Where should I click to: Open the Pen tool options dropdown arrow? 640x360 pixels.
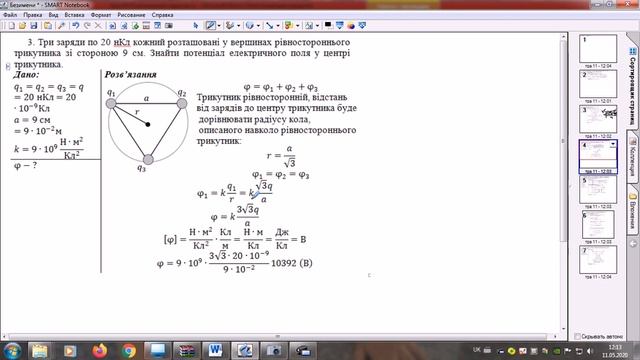coord(219,26)
